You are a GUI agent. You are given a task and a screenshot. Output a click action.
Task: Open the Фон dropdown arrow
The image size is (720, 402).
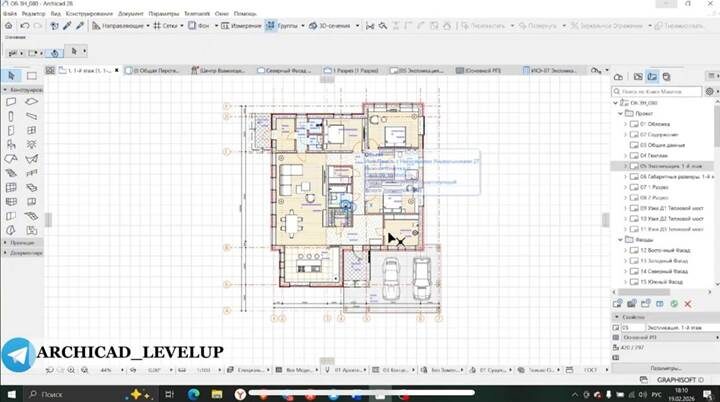[216, 26]
